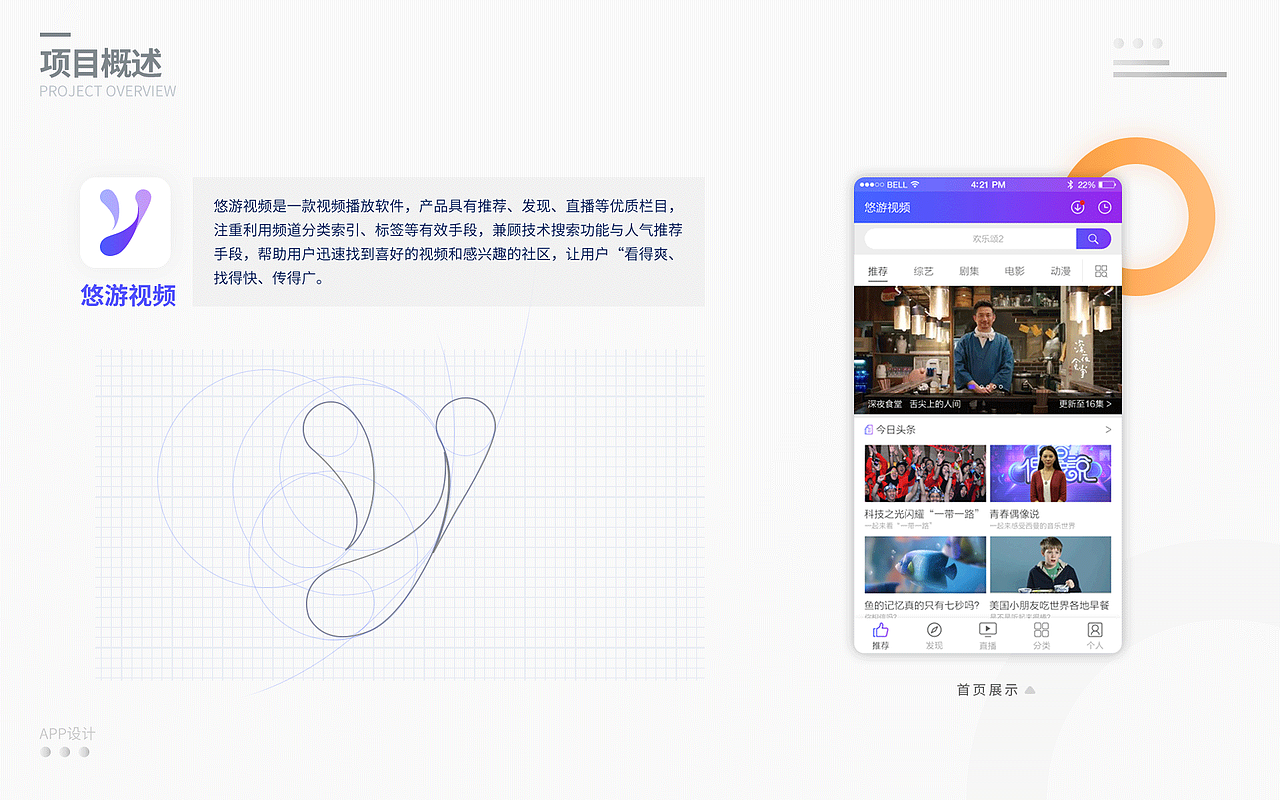Screen dimensions: 1280x800
Task: Click the search field showing 欢乐颂2
Action: [x=970, y=239]
